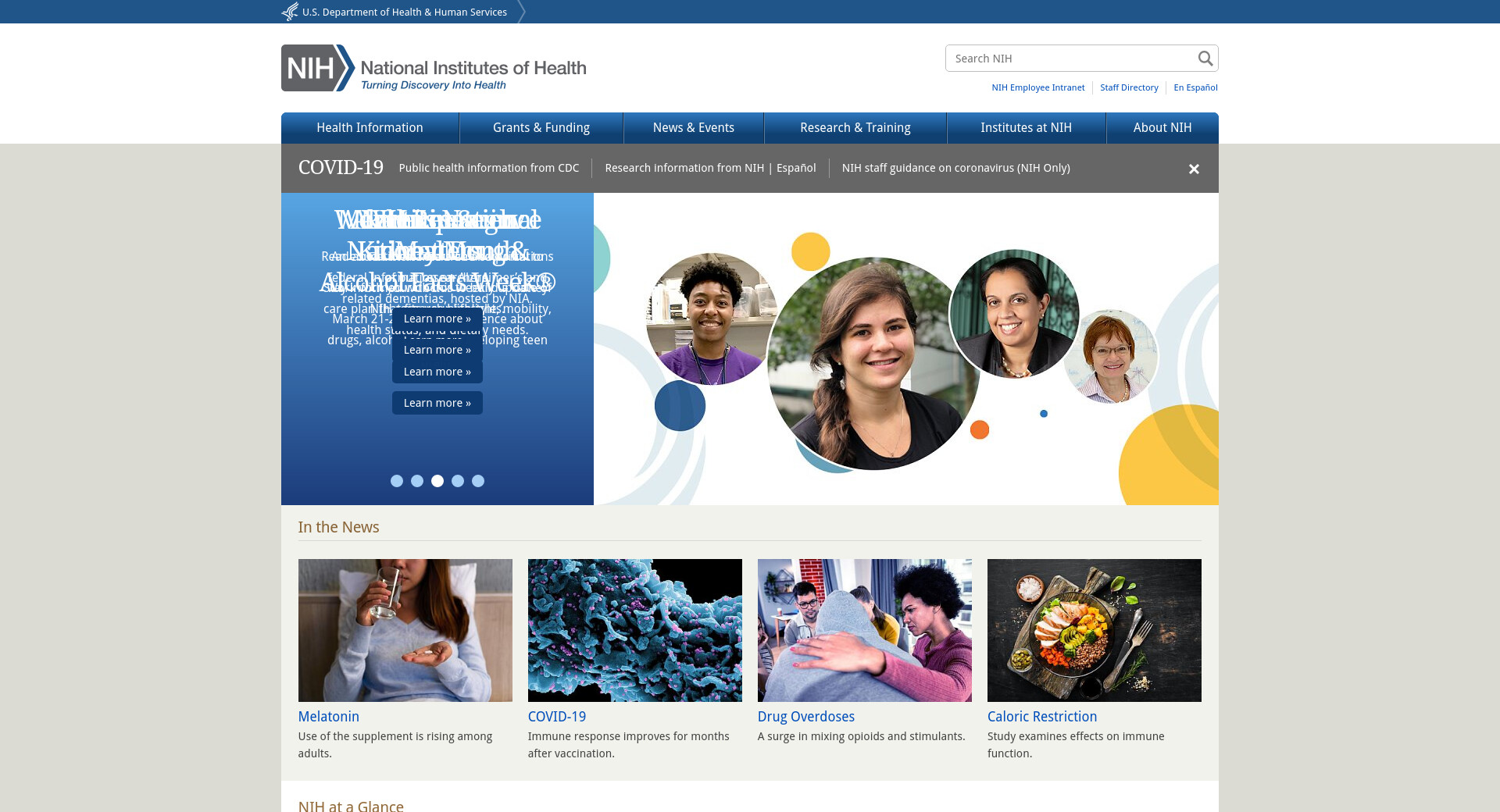Image resolution: width=1500 pixels, height=812 pixels.
Task: Visit U.S. Department of Health & Human Services link
Action: click(405, 12)
